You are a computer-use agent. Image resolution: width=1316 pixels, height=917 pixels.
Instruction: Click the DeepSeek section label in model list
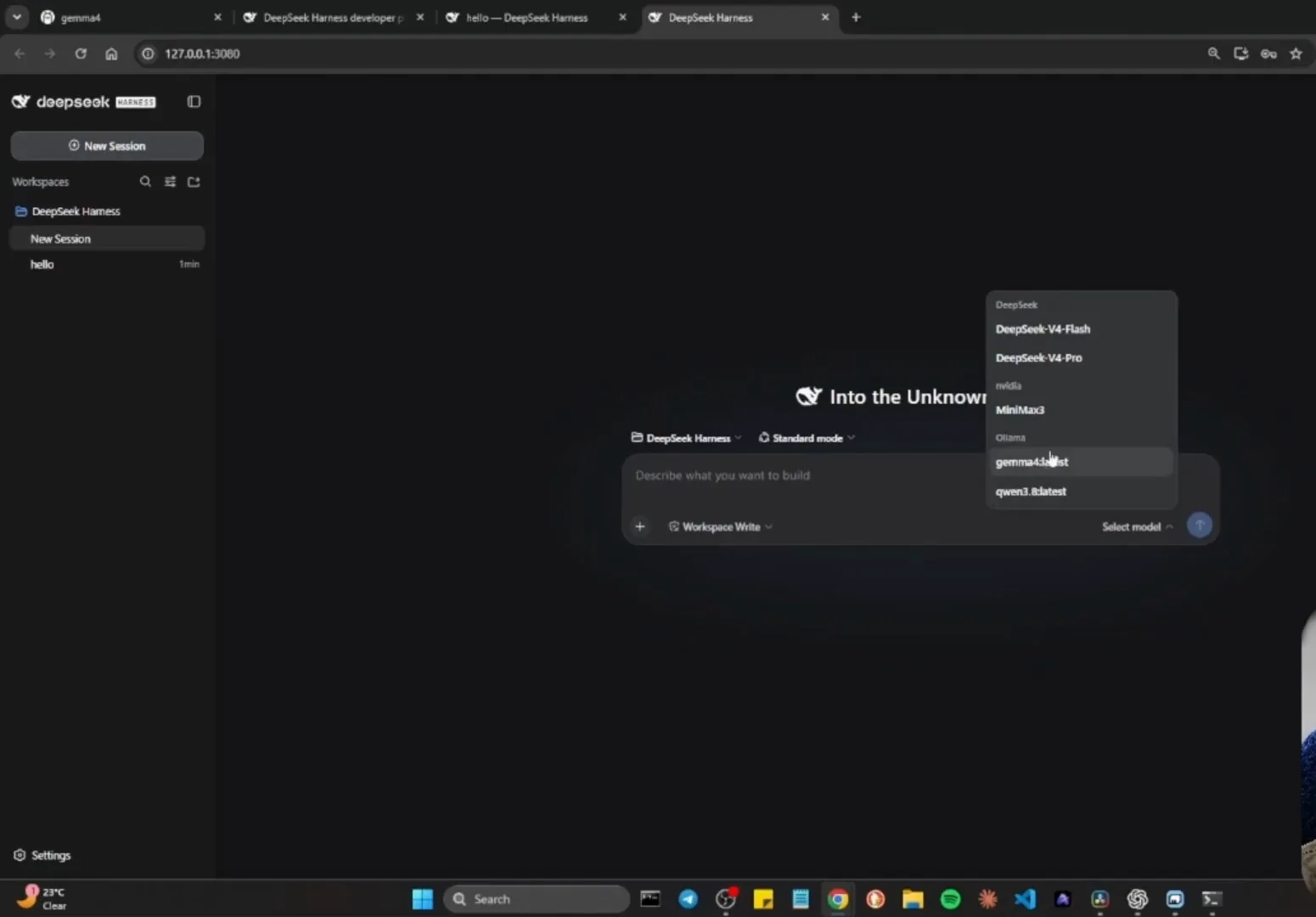[1016, 305]
